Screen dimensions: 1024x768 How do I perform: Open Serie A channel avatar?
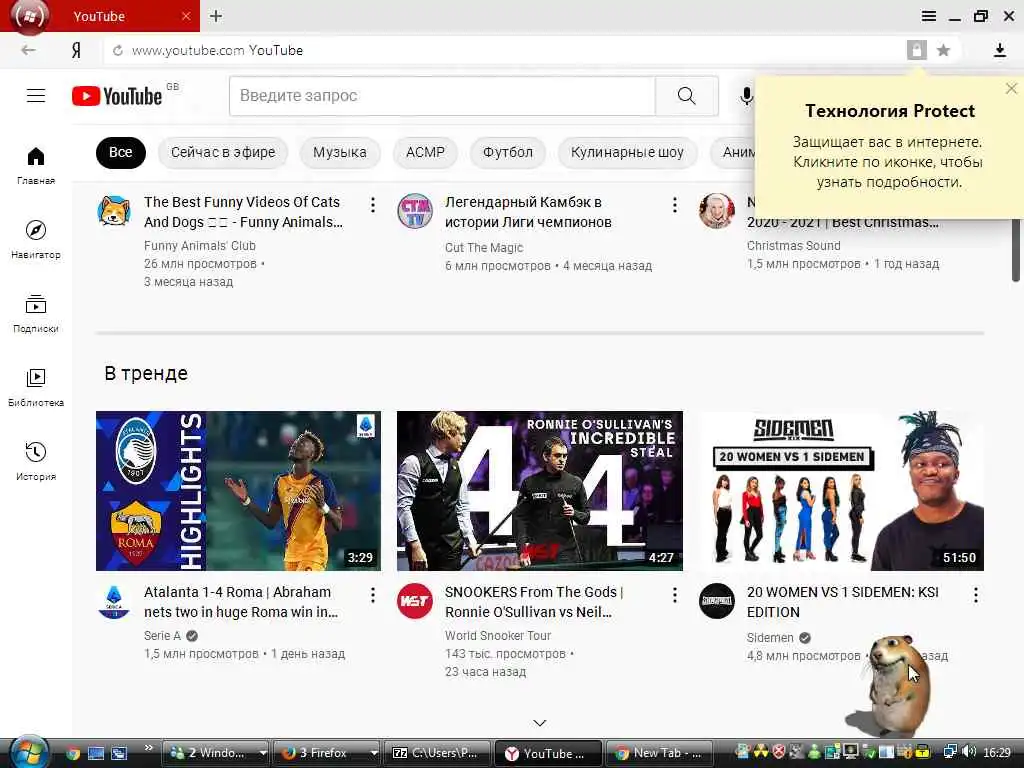coord(114,601)
